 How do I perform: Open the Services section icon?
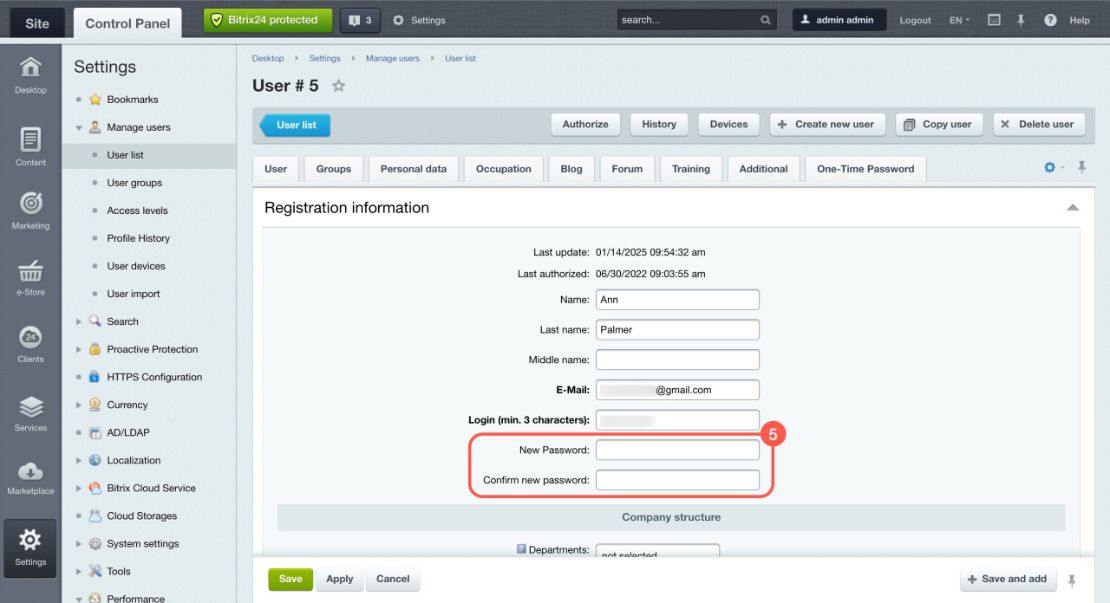(30, 413)
